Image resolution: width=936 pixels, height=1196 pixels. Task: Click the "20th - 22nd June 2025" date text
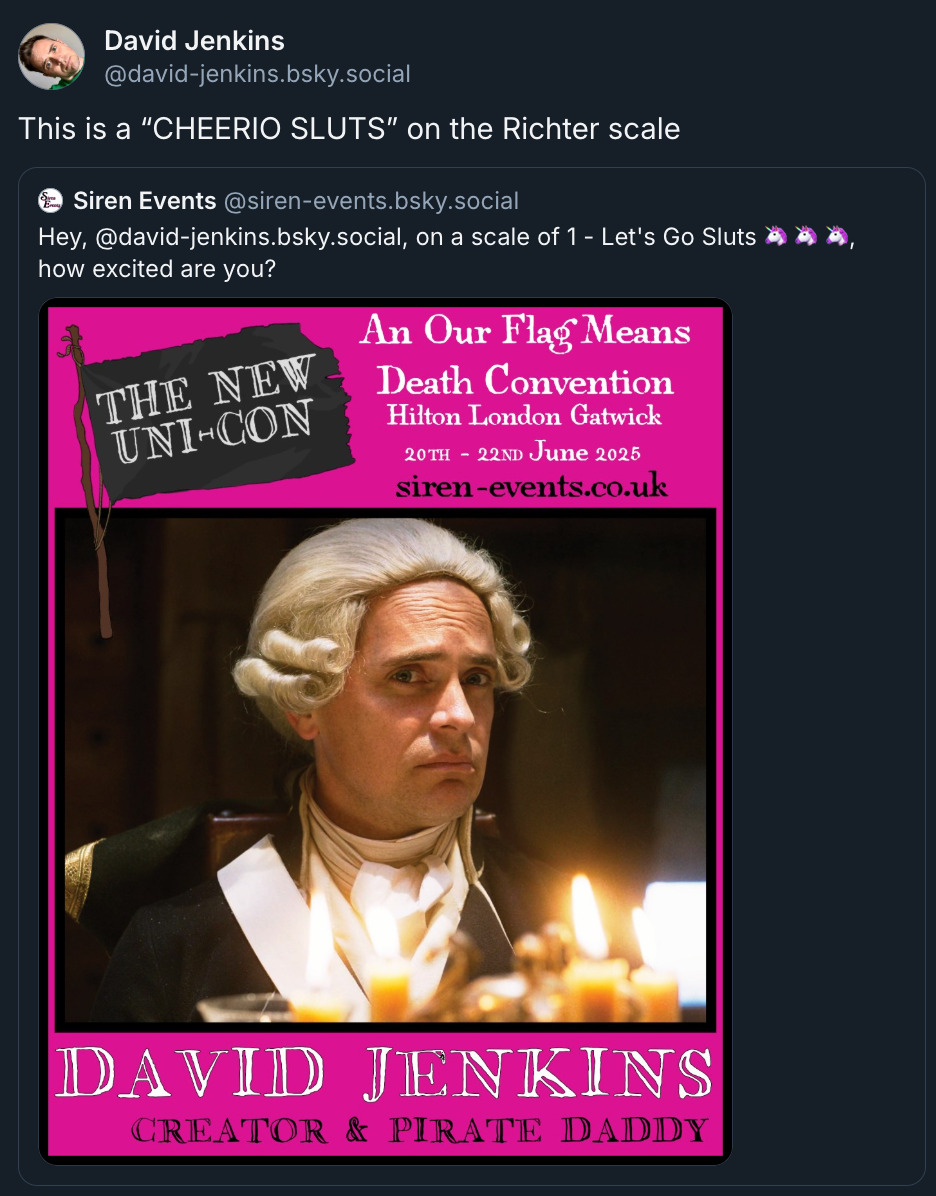(x=522, y=453)
